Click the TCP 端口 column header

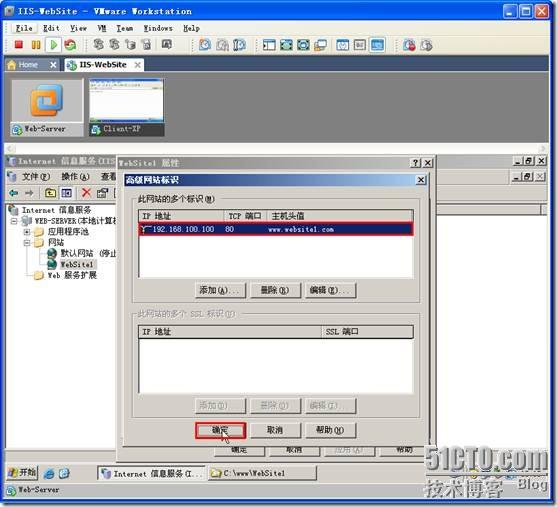click(x=245, y=216)
